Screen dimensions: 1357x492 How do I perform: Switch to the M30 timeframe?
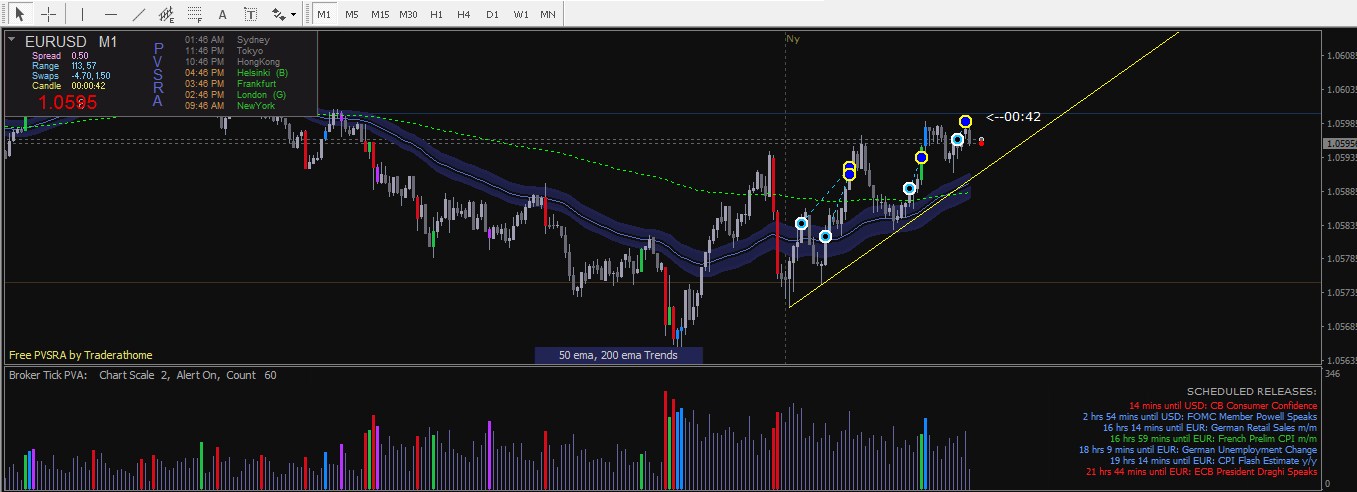[408, 15]
